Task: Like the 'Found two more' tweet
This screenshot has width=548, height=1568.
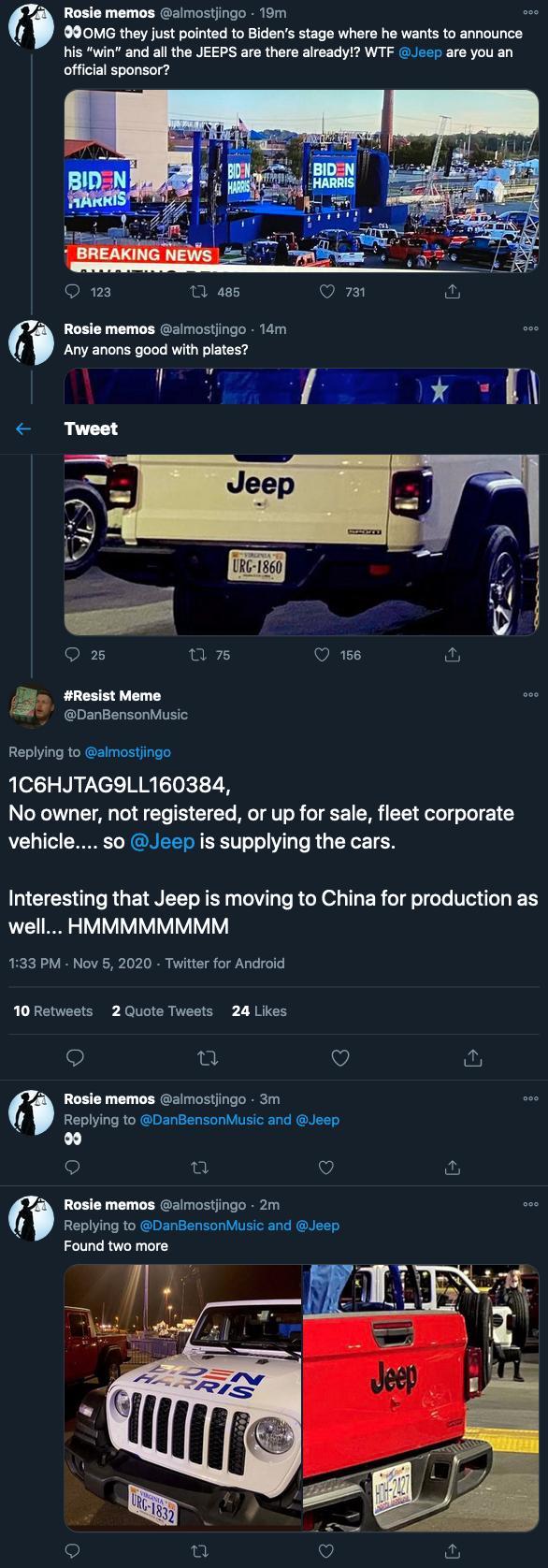Action: coord(326,1552)
